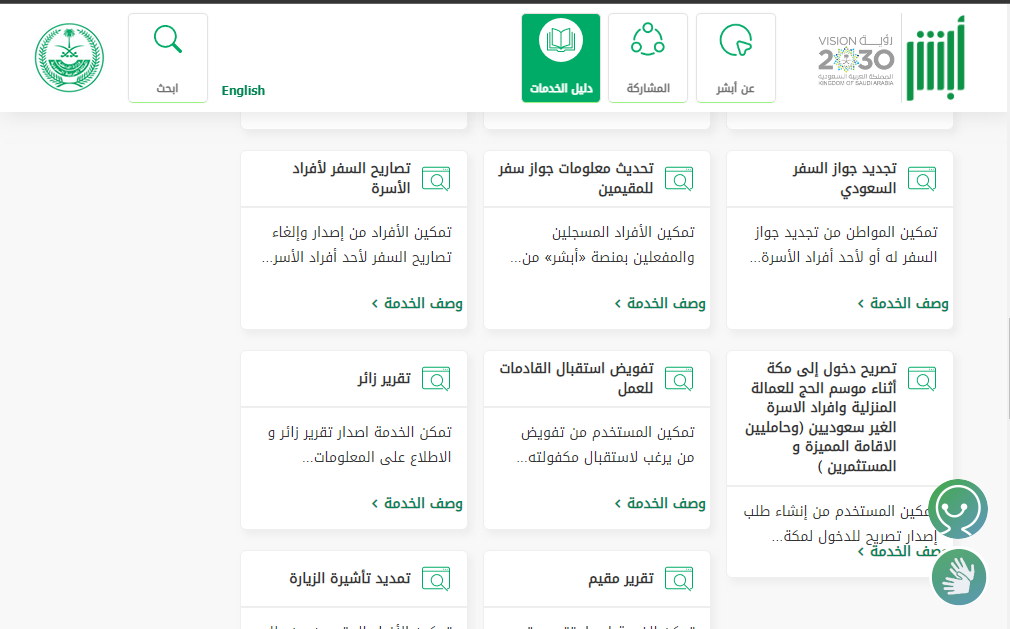Expand وصف الخدمة for تجديد جواز السفر السعودي
The image size is (1010, 629).
click(903, 303)
